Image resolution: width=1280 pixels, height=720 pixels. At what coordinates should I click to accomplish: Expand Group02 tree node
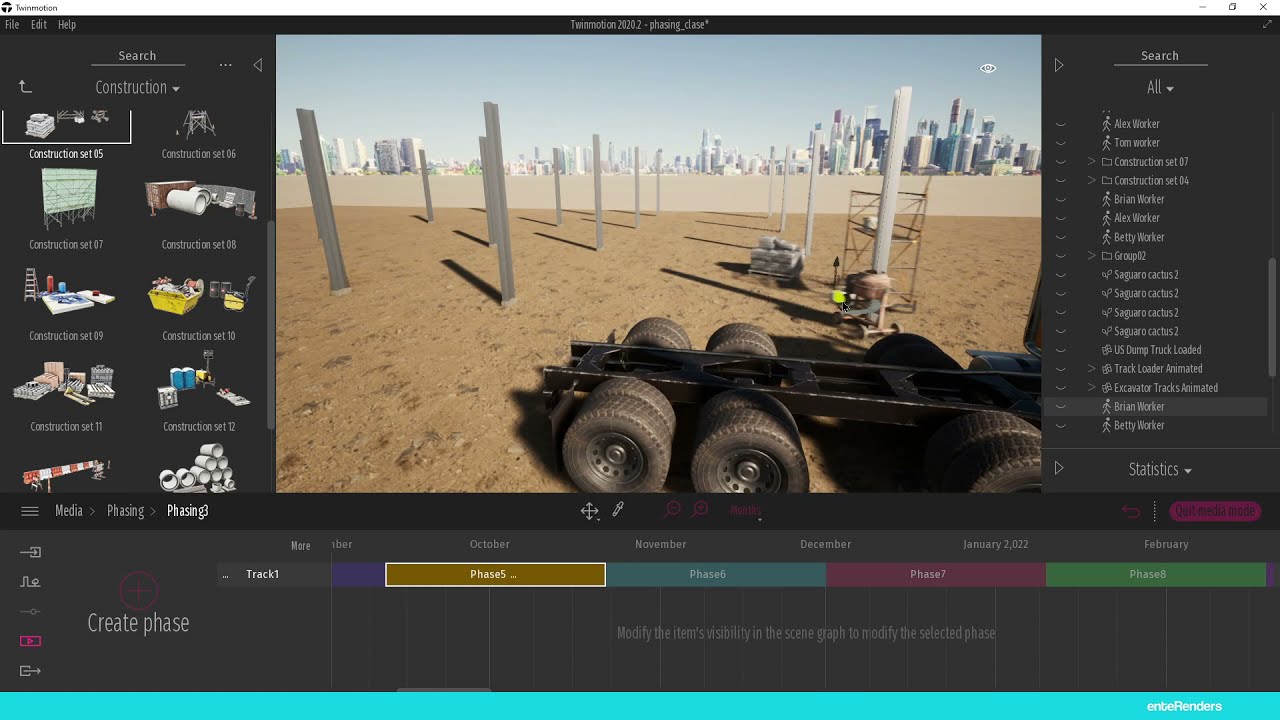tap(1092, 256)
